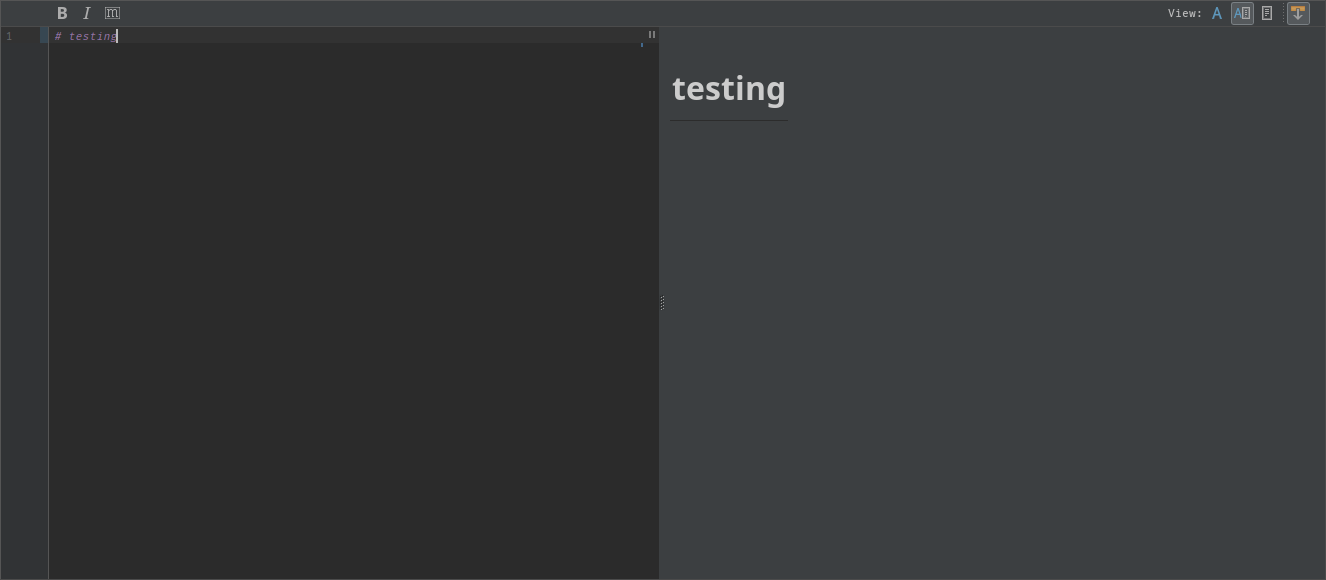Toggle auto-scroll preview synchronization

tap(1298, 13)
